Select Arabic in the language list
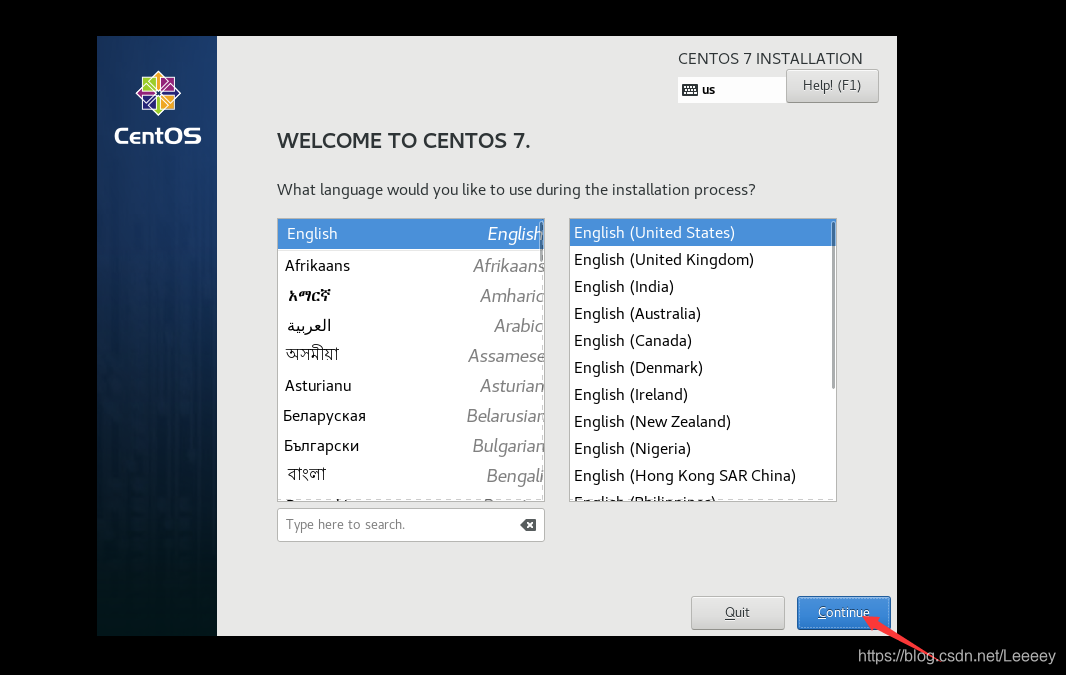Image resolution: width=1066 pixels, height=675 pixels. coord(411,326)
